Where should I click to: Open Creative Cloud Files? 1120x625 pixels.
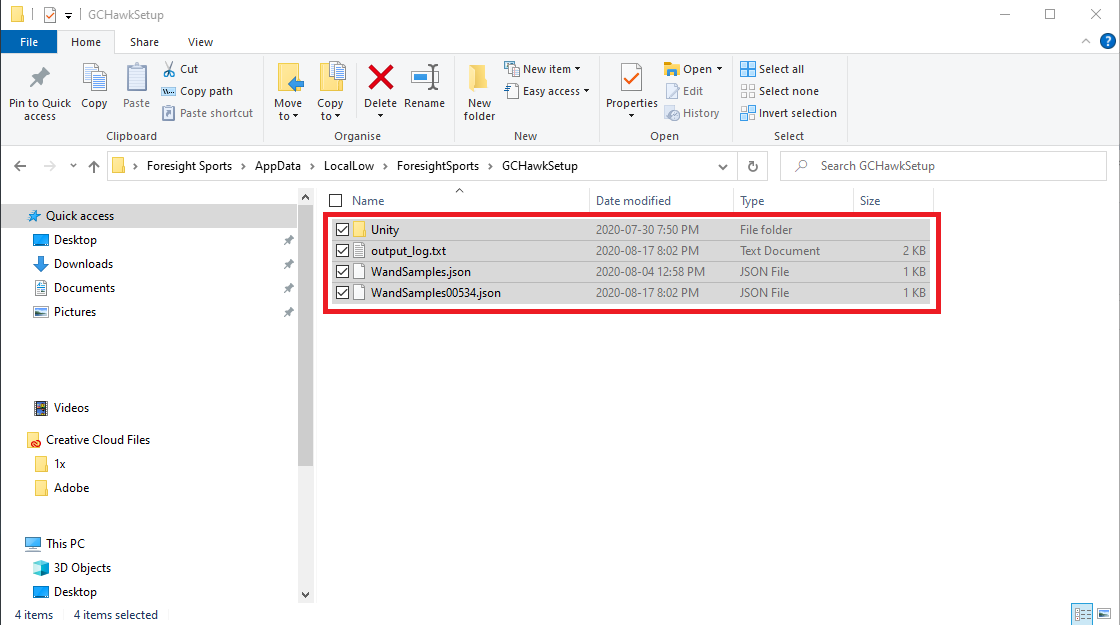98,440
